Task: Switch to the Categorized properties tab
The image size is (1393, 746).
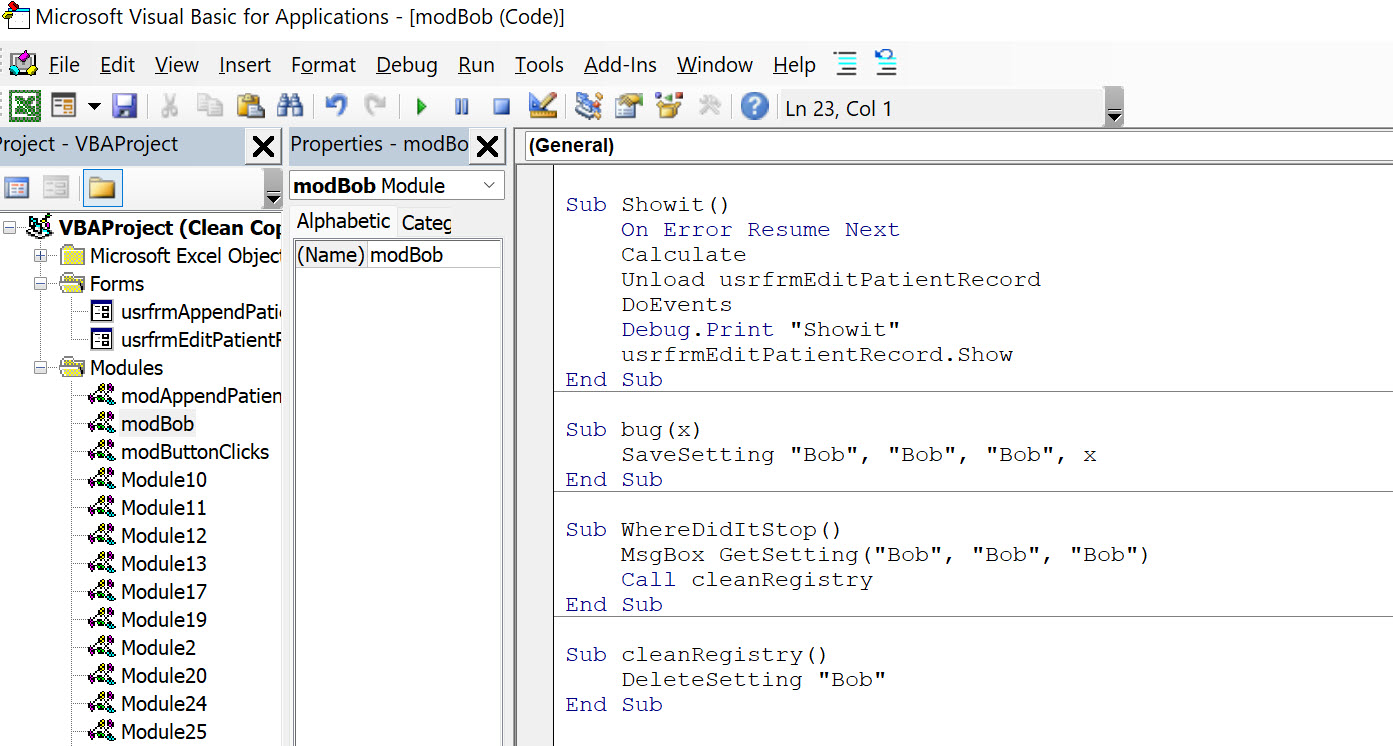Action: point(426,222)
